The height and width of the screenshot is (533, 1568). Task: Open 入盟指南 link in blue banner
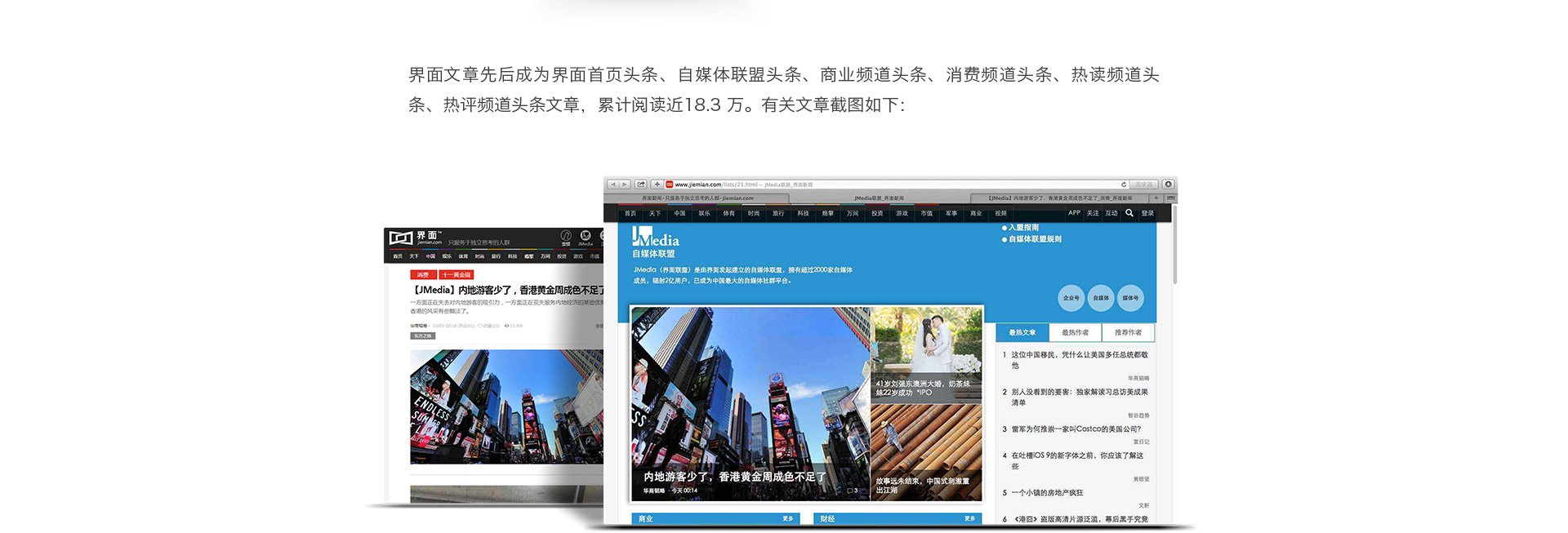coord(1023,228)
